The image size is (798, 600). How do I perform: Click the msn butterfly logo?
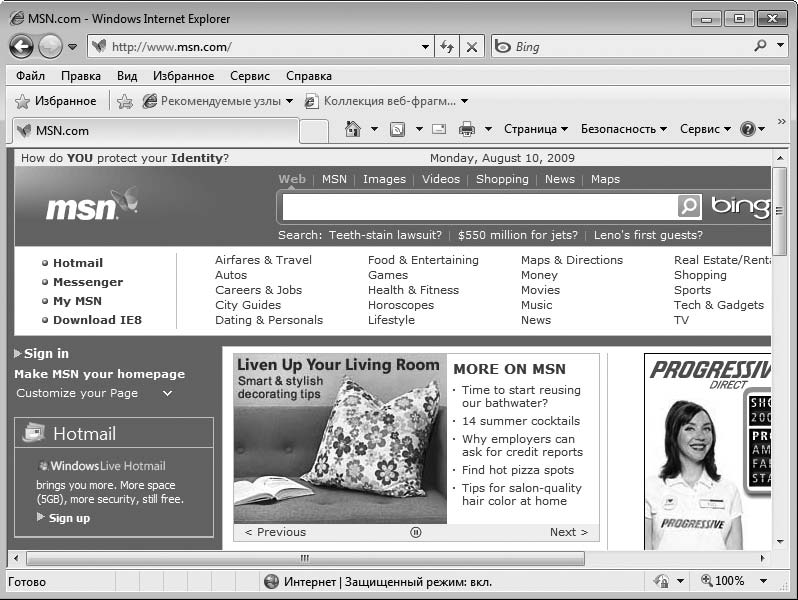[92, 205]
